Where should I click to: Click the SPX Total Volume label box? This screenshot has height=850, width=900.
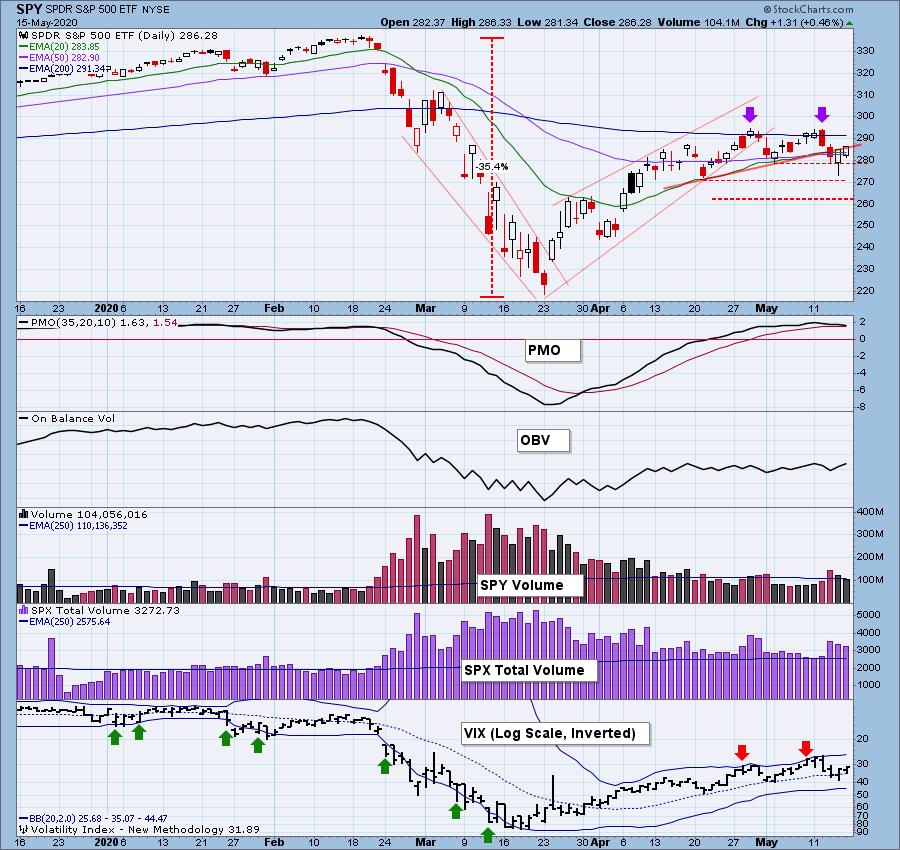[x=529, y=670]
